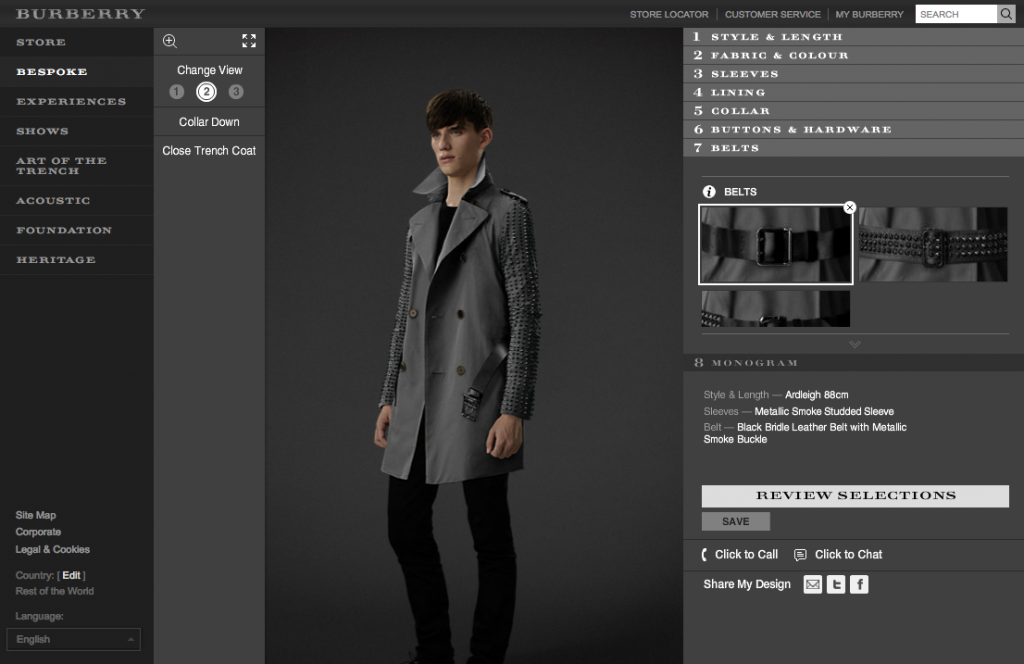Share the design via email envelope icon
Viewport: 1024px width, 664px height.
[812, 584]
